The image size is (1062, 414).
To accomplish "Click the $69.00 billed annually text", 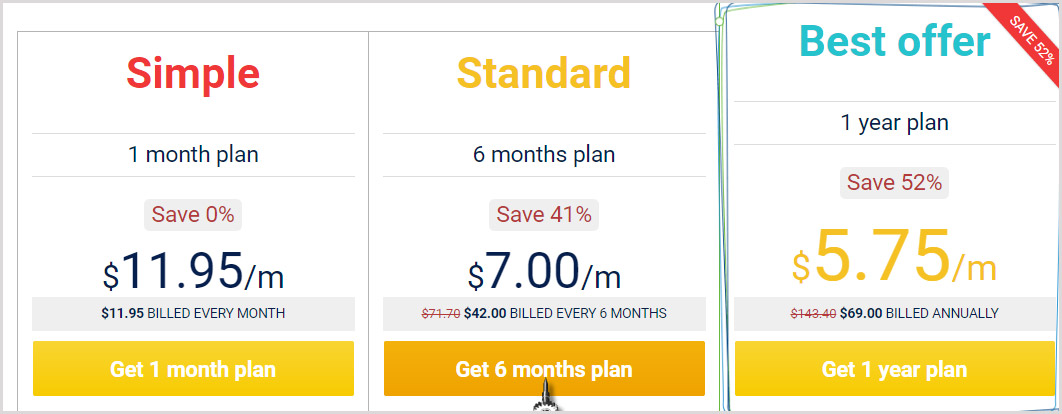I will coord(919,314).
